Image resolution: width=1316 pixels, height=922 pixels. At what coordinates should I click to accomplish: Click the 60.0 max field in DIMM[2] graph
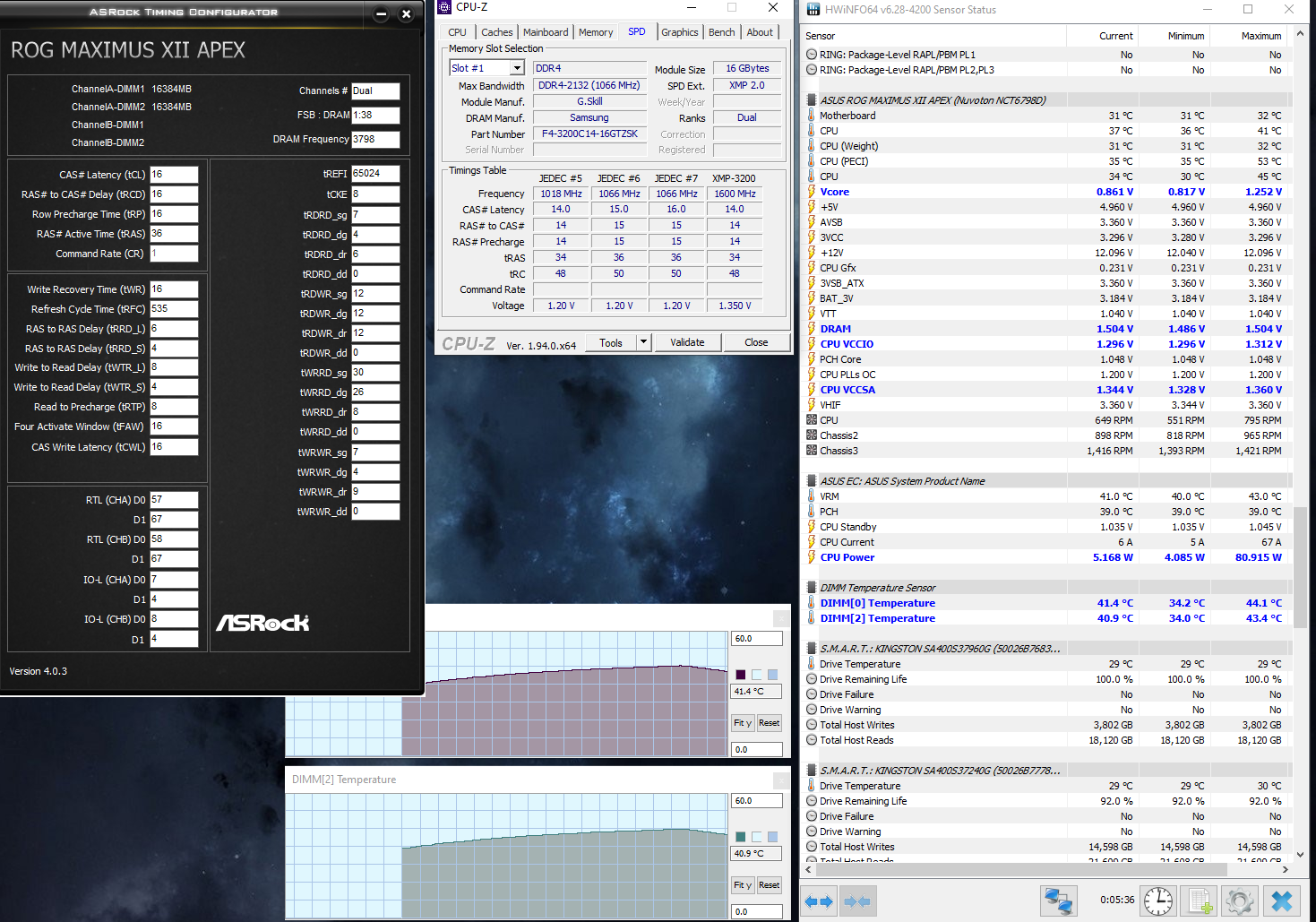click(757, 801)
